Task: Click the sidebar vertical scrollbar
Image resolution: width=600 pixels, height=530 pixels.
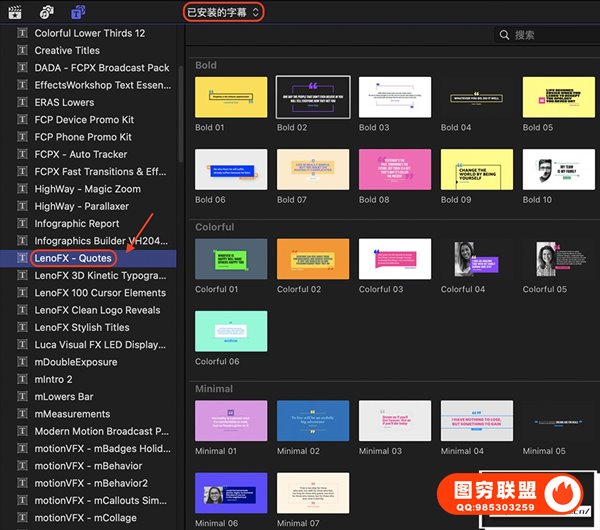Action: coord(182,100)
